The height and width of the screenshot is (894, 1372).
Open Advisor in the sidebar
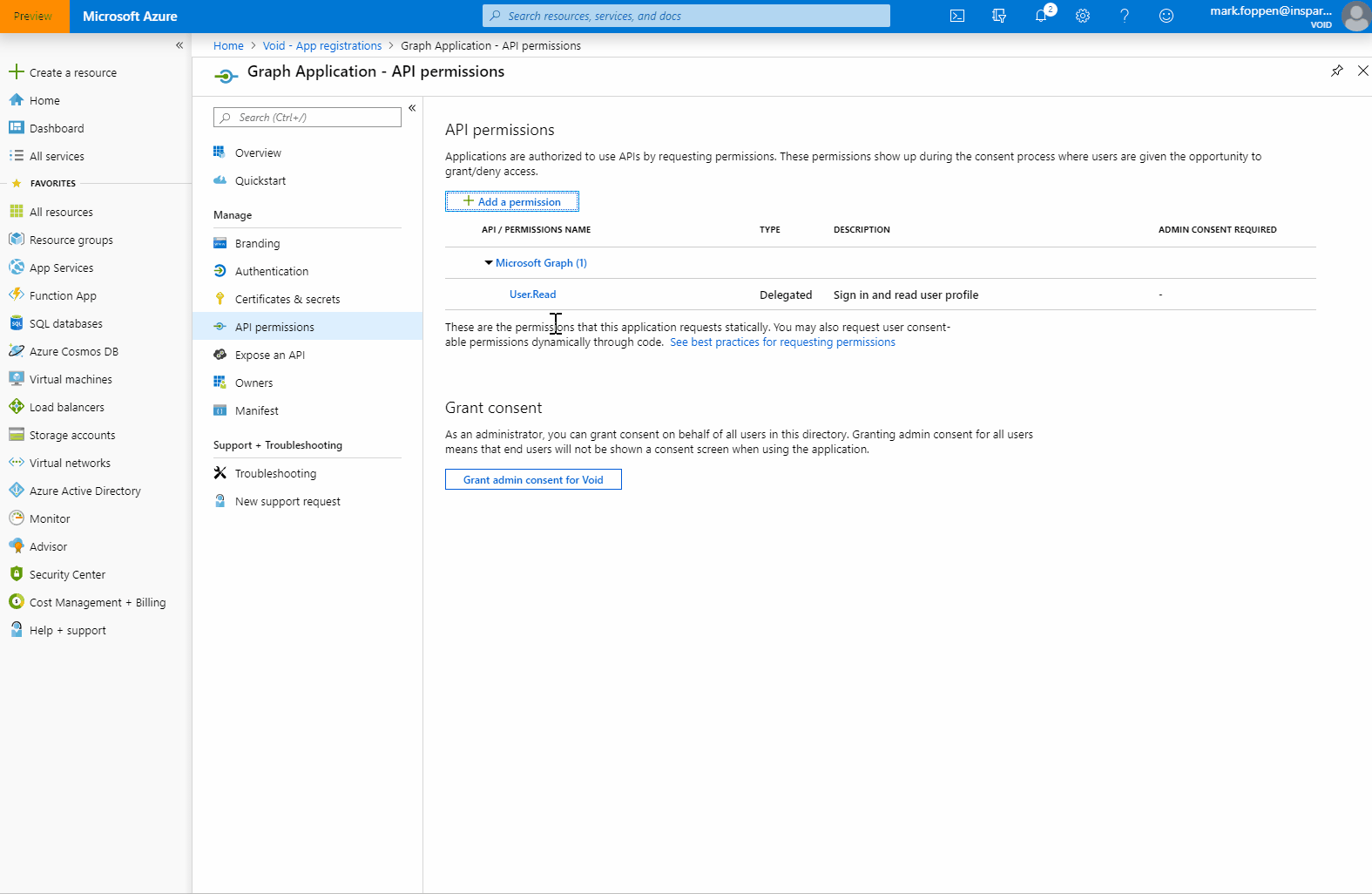(x=48, y=546)
